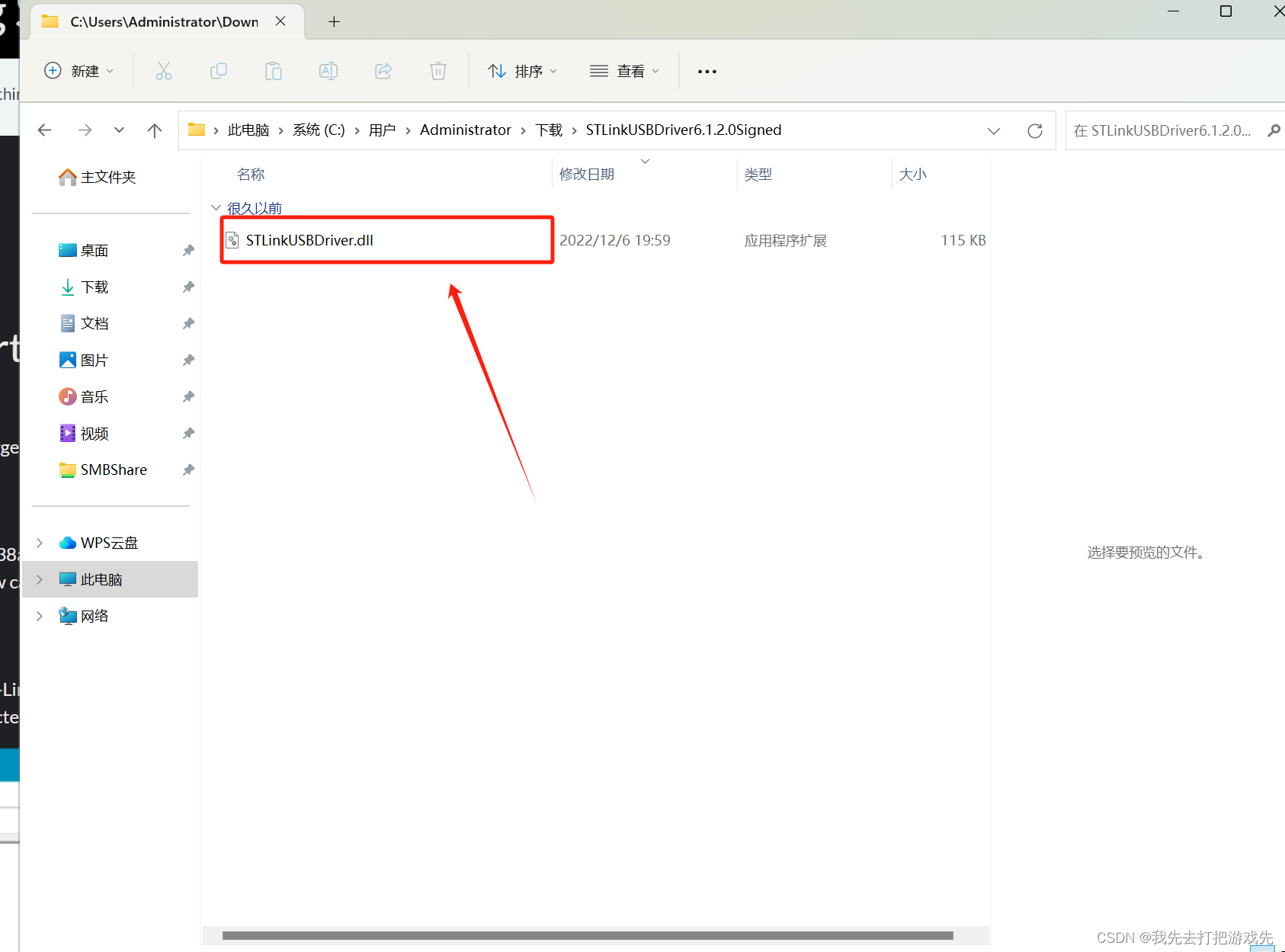Open the 排序 sort options dropdown
Image resolution: width=1285 pixels, height=952 pixels.
point(522,71)
